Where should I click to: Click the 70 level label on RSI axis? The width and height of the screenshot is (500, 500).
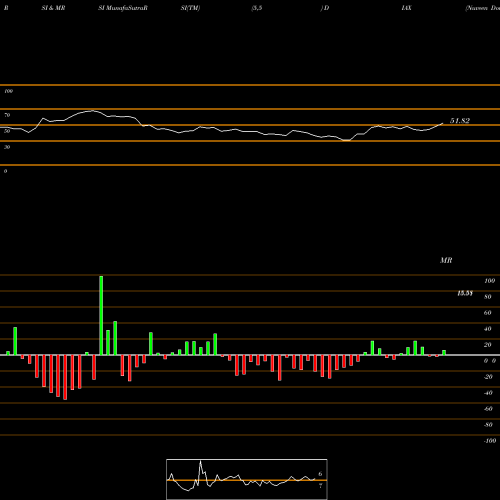[x=7, y=115]
